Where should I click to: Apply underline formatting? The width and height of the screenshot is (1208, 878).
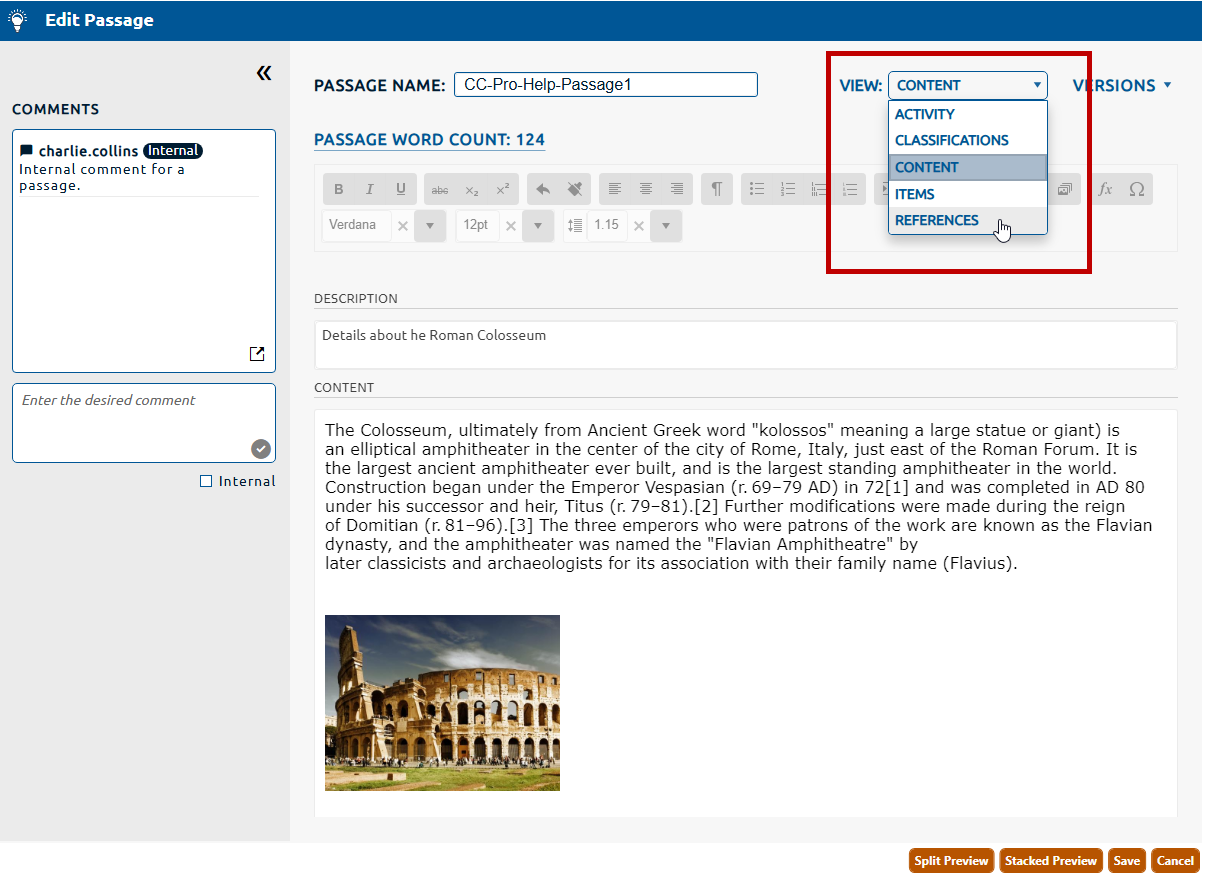click(x=401, y=189)
